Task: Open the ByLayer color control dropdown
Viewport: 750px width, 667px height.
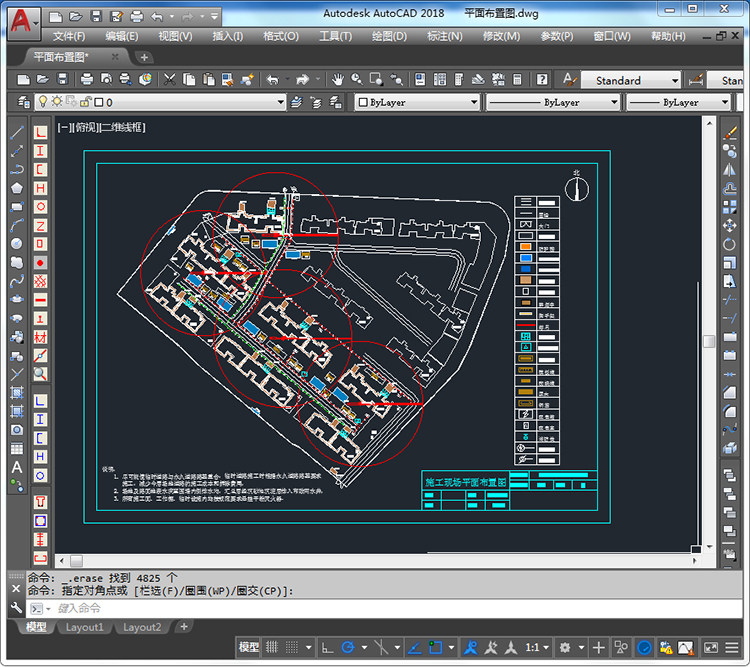Action: [474, 102]
